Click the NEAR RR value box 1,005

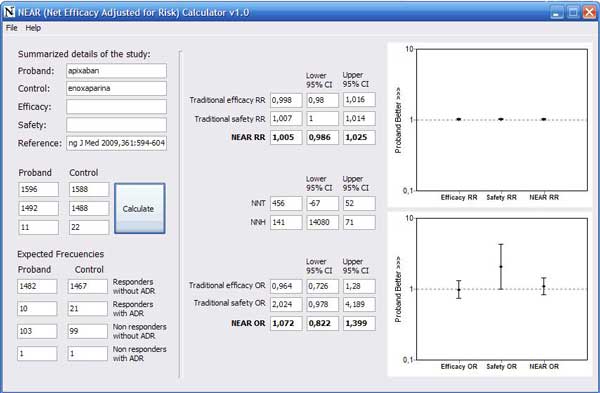286,137
